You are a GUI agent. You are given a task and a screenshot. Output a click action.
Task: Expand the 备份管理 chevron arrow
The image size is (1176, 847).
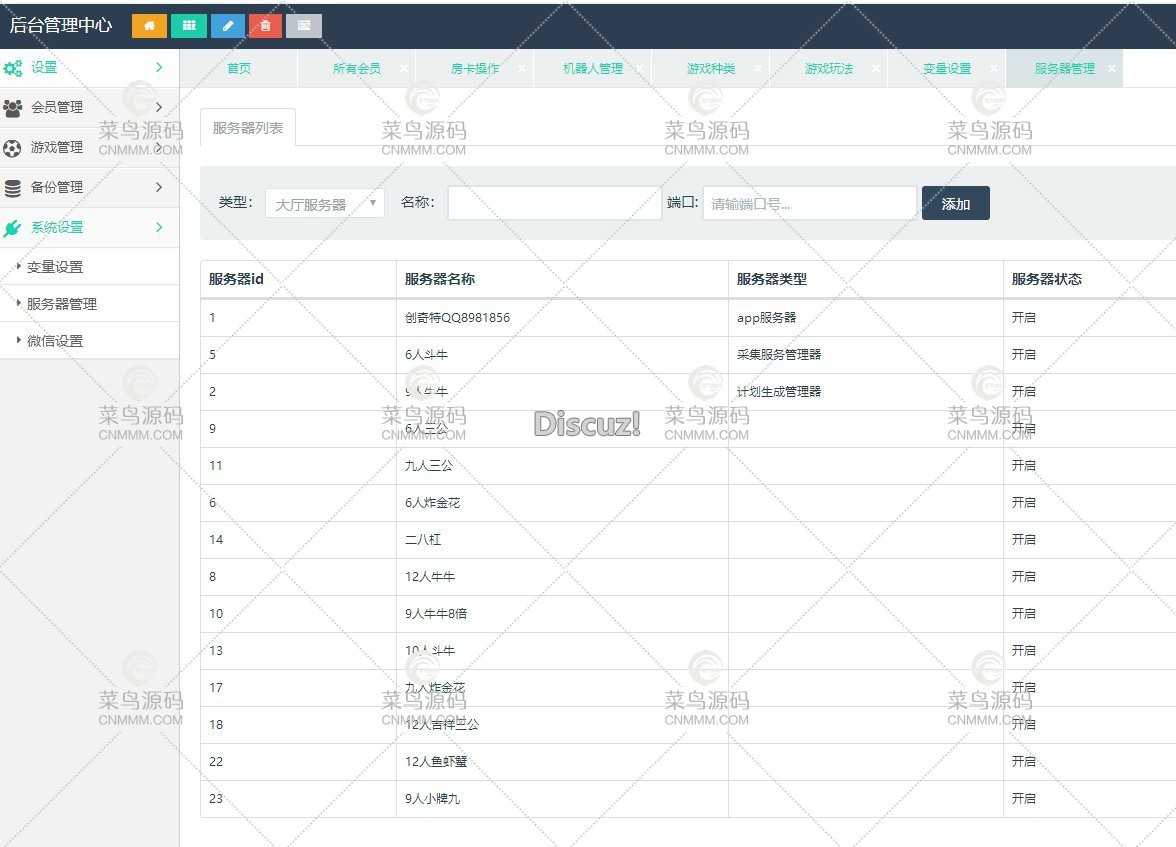[159, 188]
